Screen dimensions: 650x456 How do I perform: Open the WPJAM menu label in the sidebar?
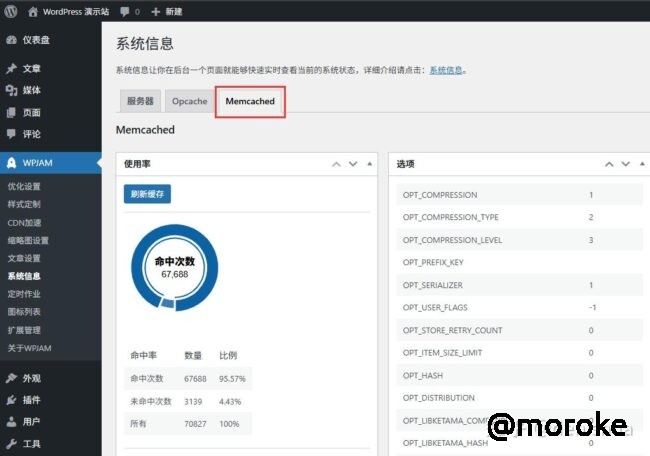click(x=37, y=163)
